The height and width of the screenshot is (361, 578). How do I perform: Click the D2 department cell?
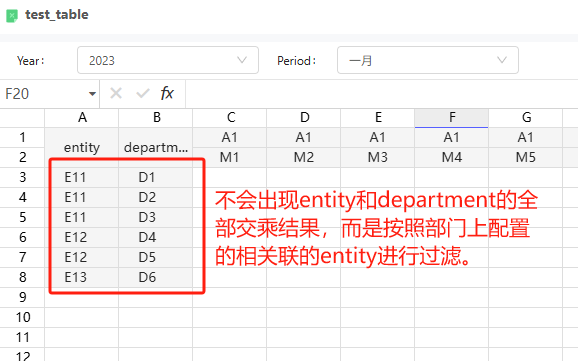pyautogui.click(x=156, y=197)
